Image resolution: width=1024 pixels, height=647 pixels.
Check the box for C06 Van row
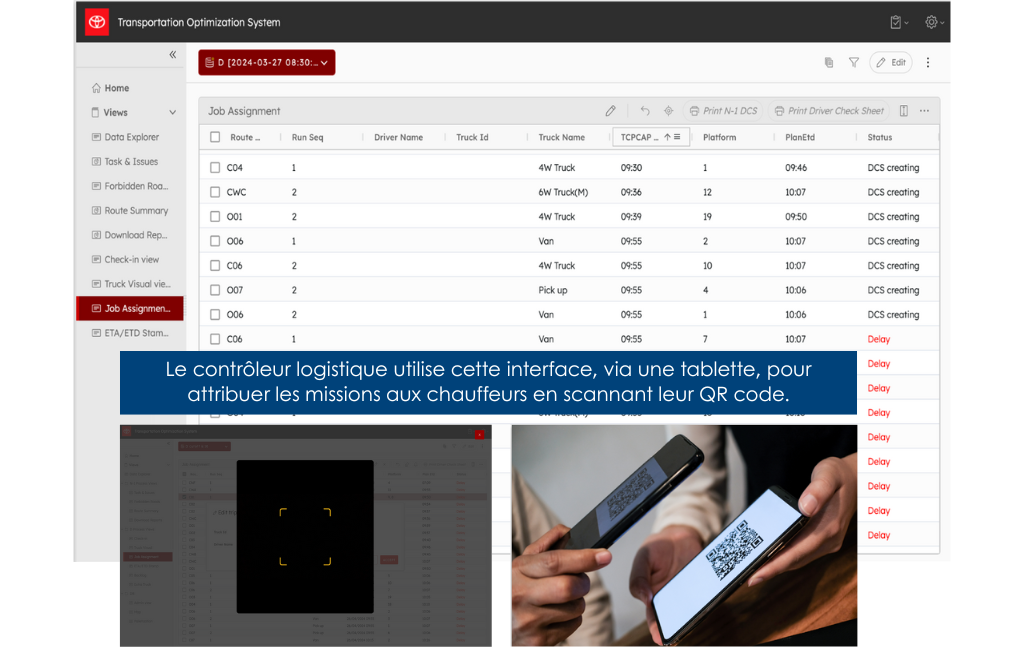pos(215,339)
